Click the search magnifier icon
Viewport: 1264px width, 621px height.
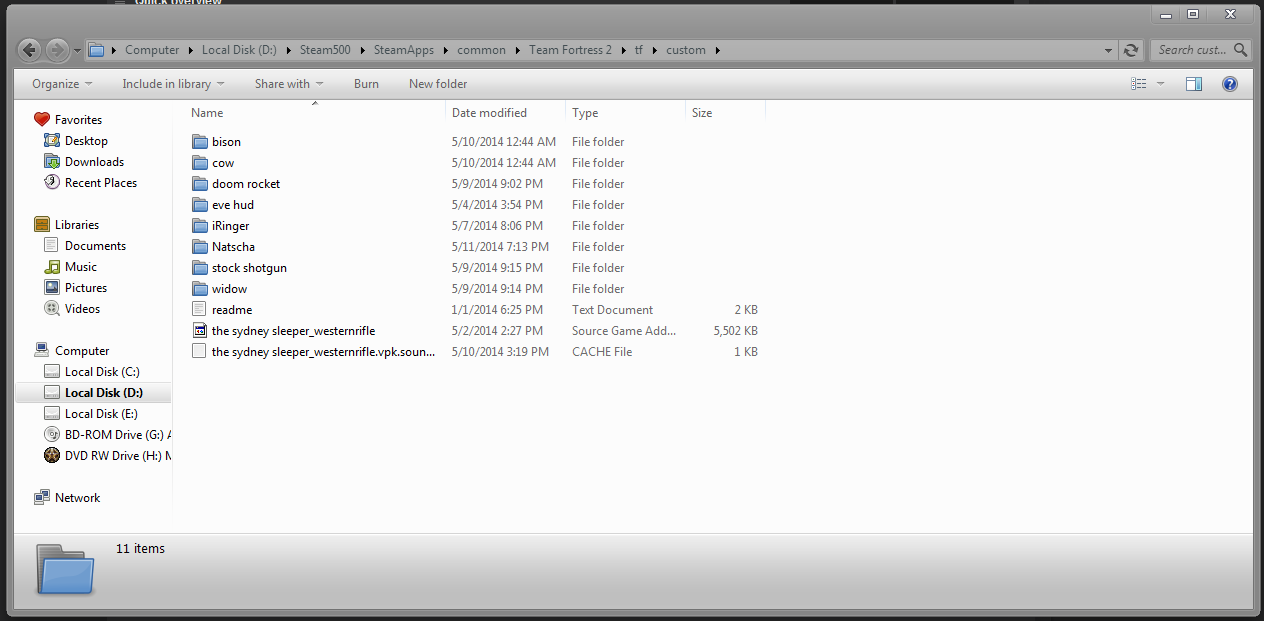click(x=1241, y=50)
